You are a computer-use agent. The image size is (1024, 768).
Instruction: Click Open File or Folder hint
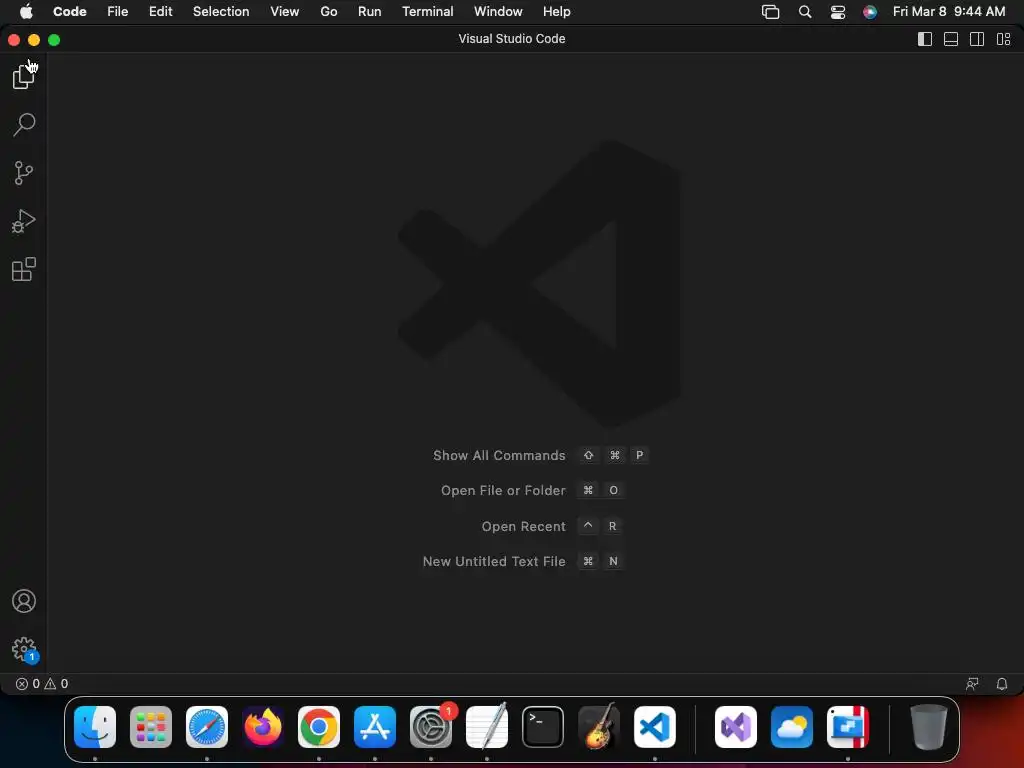coord(532,490)
